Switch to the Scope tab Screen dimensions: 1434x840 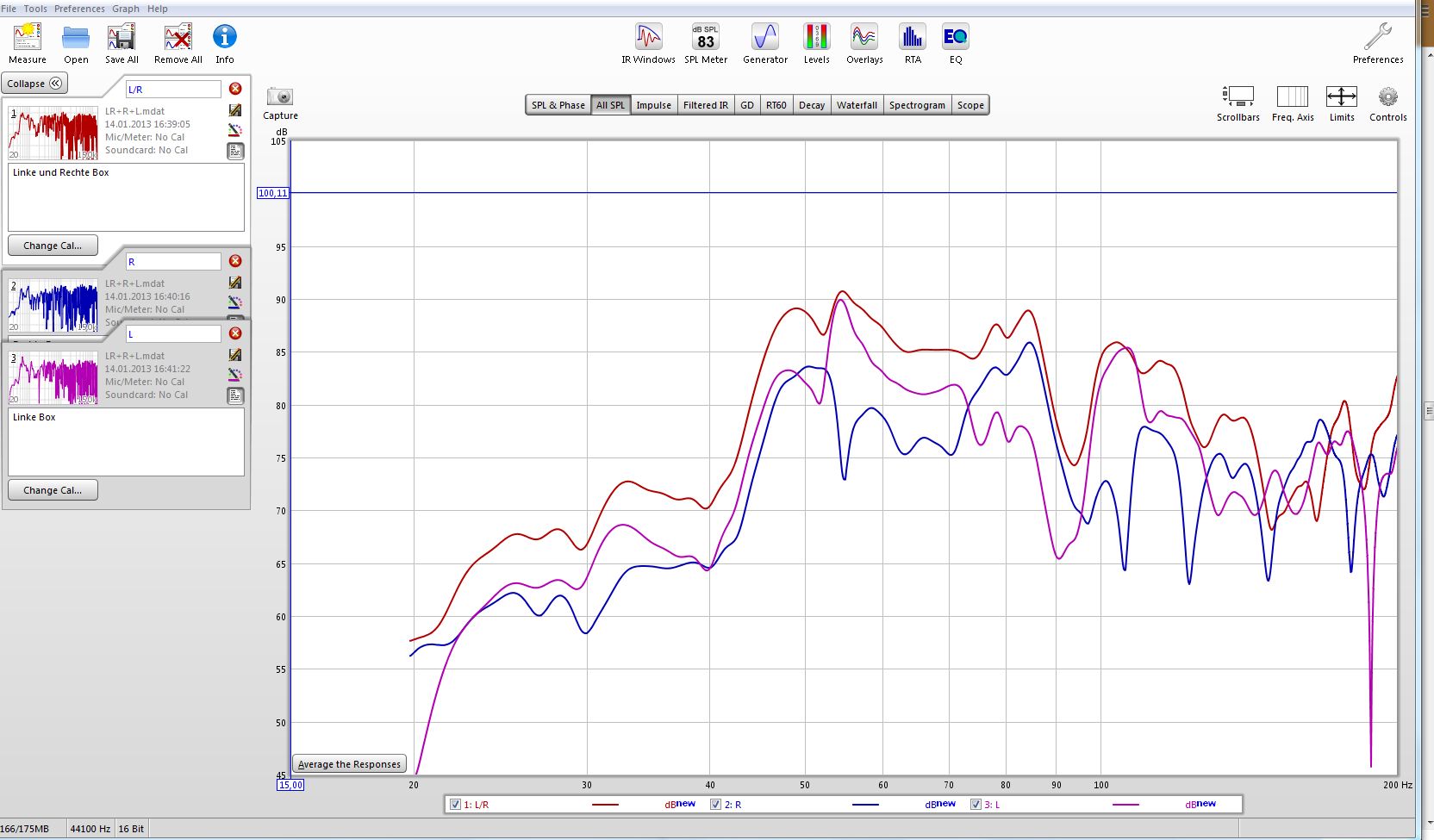[970, 105]
